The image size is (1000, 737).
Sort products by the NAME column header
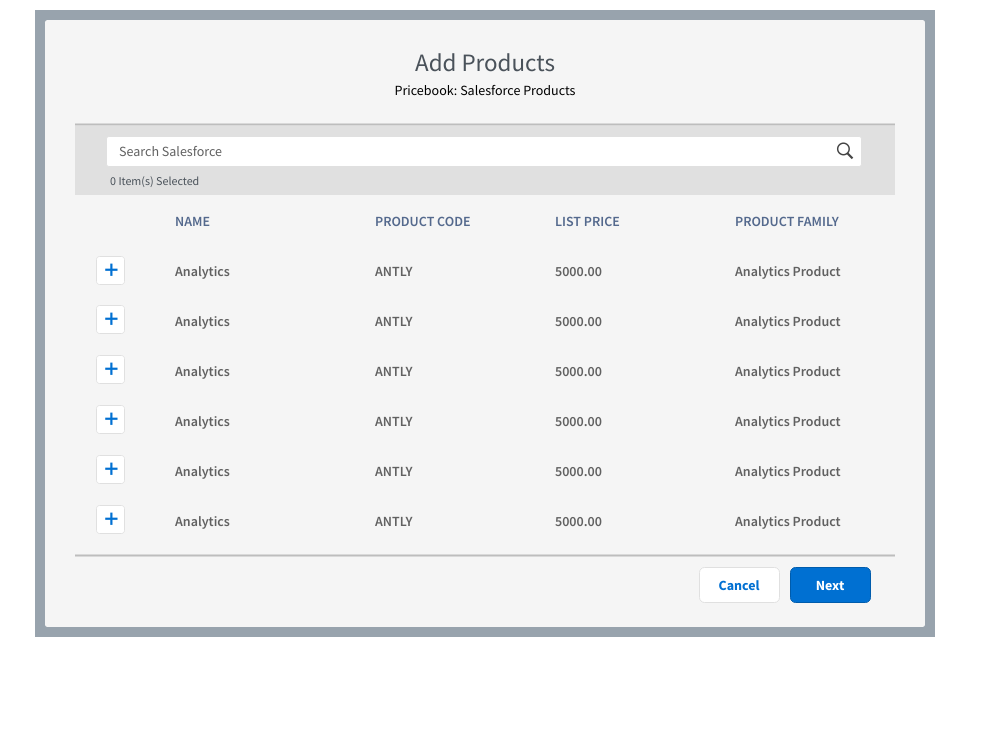click(x=192, y=221)
